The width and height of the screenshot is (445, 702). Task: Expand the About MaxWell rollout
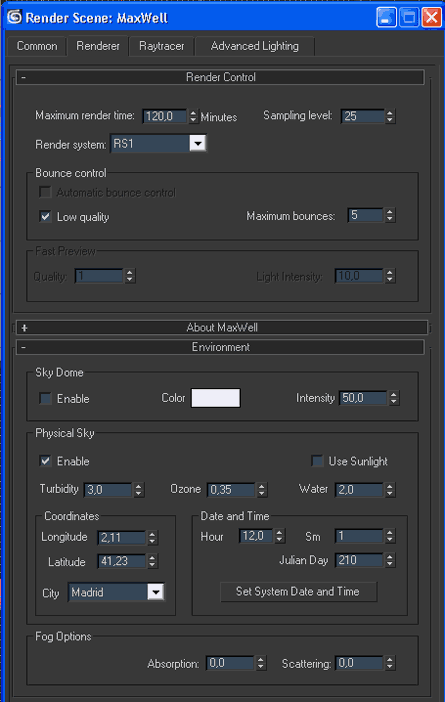[x=222, y=328]
